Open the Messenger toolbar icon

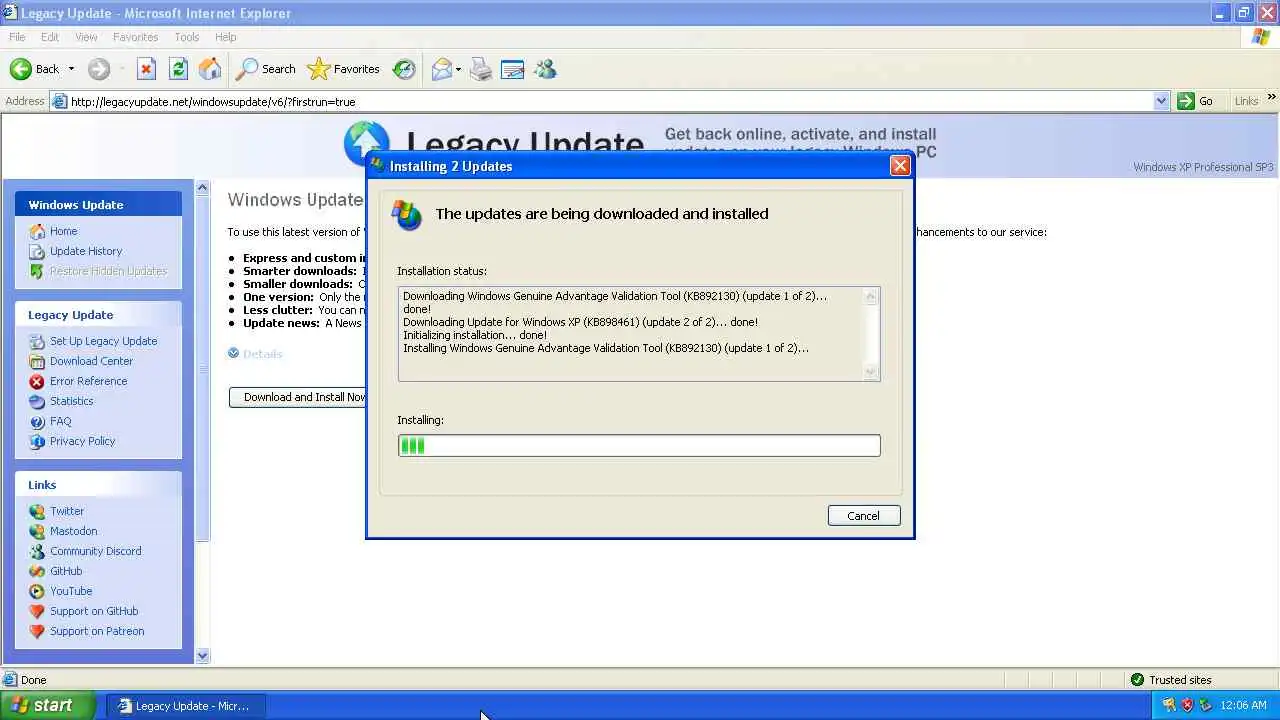point(545,69)
